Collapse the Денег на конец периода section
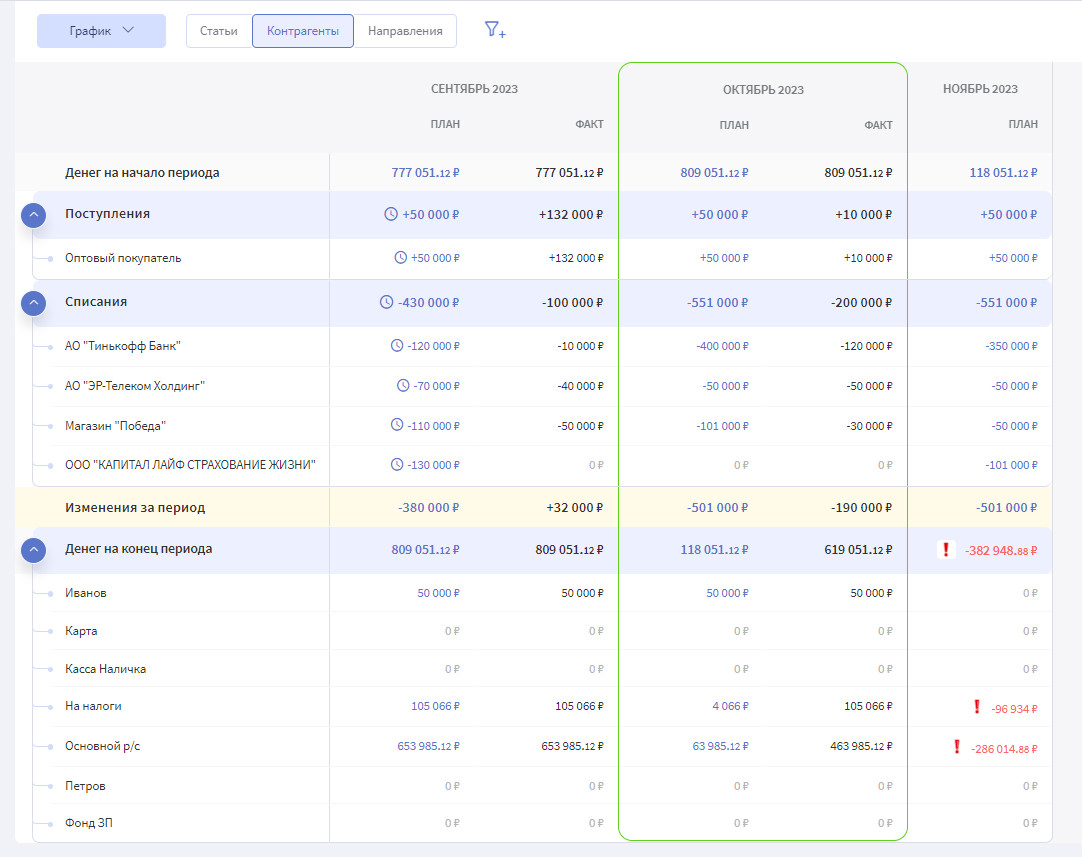The width and height of the screenshot is (1082, 857). tap(34, 550)
